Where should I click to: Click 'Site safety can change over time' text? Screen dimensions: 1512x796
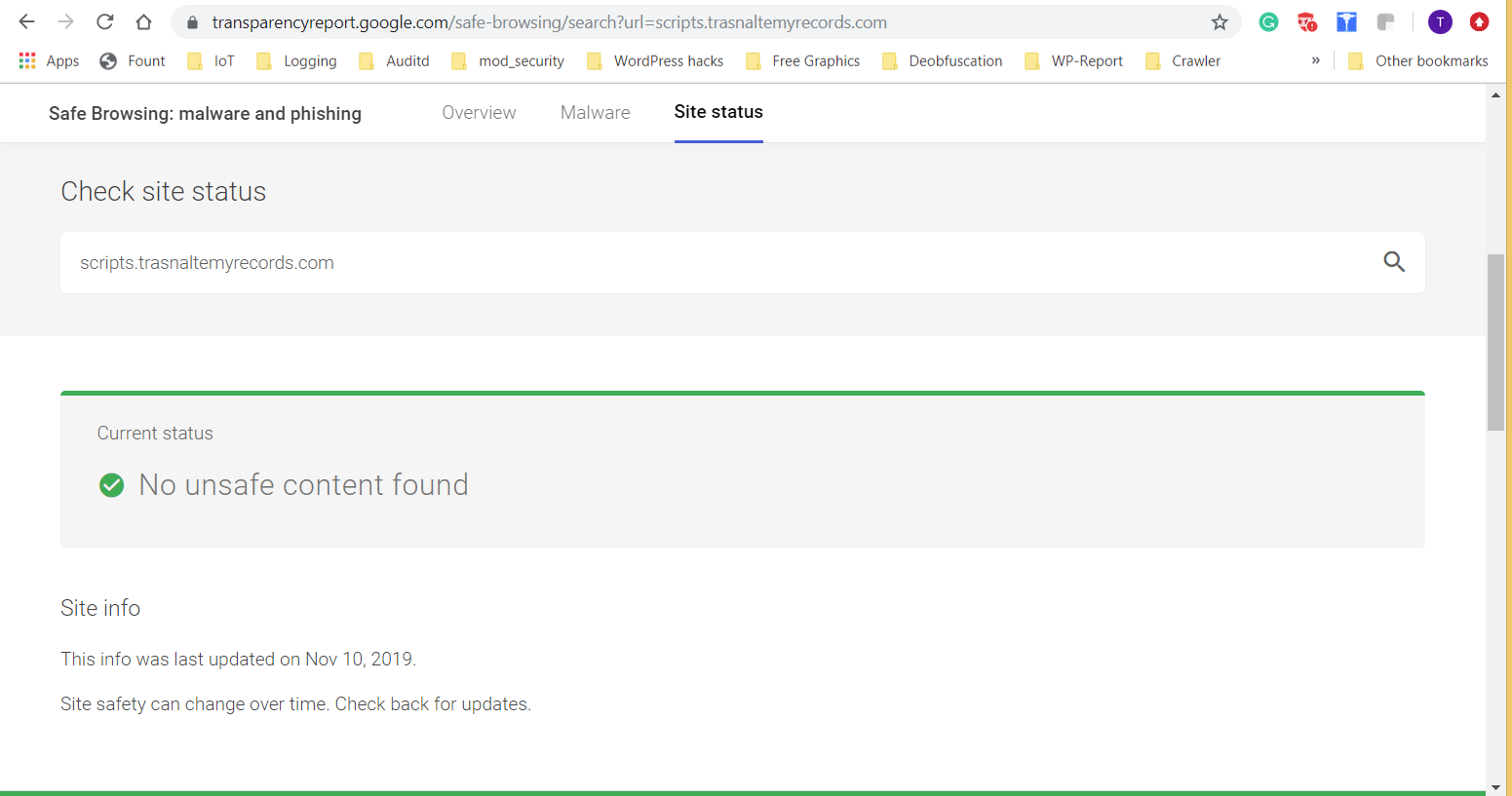coord(193,703)
